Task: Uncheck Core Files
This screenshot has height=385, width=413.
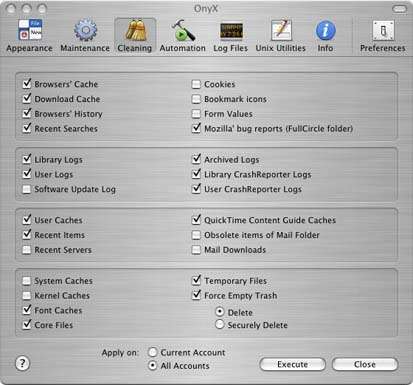Action: pyautogui.click(x=27, y=325)
